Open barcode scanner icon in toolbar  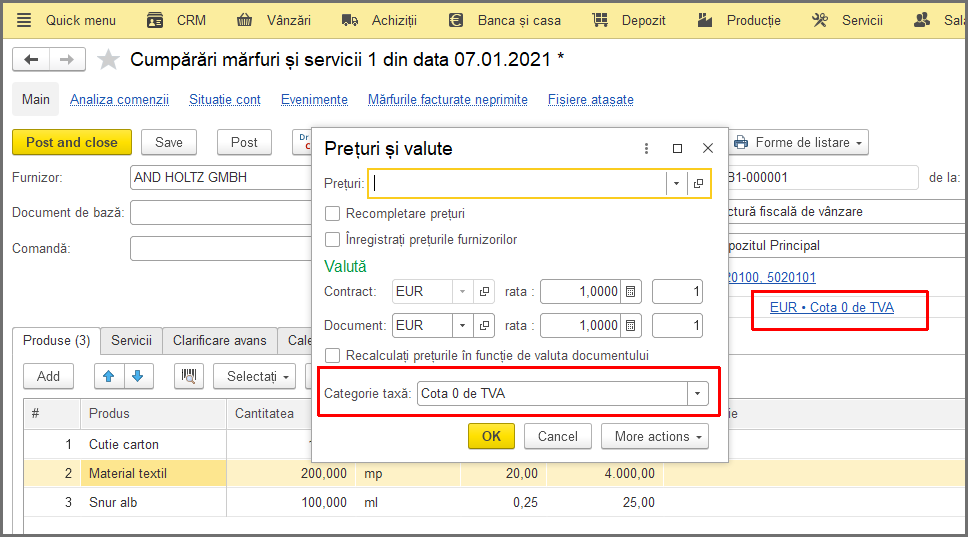pyautogui.click(x=189, y=376)
